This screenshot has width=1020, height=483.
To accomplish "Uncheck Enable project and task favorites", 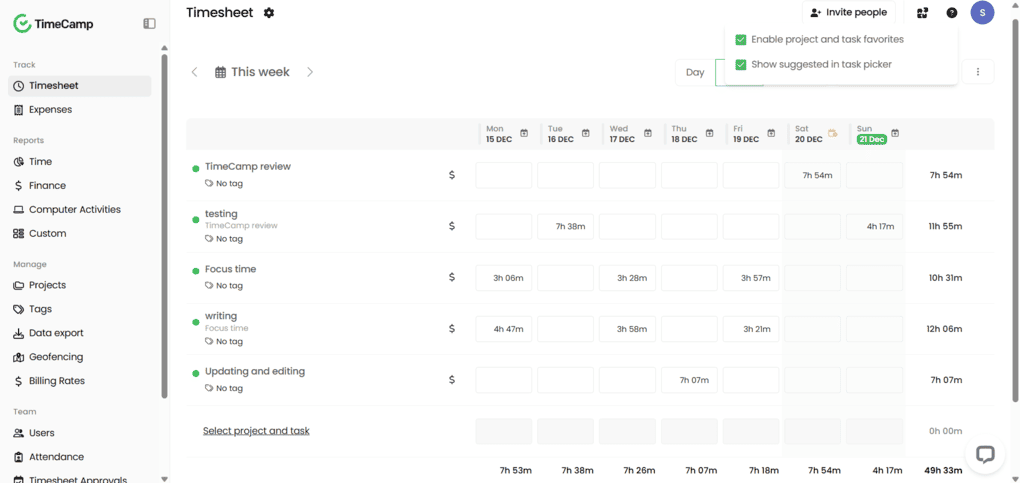I will click(x=740, y=40).
